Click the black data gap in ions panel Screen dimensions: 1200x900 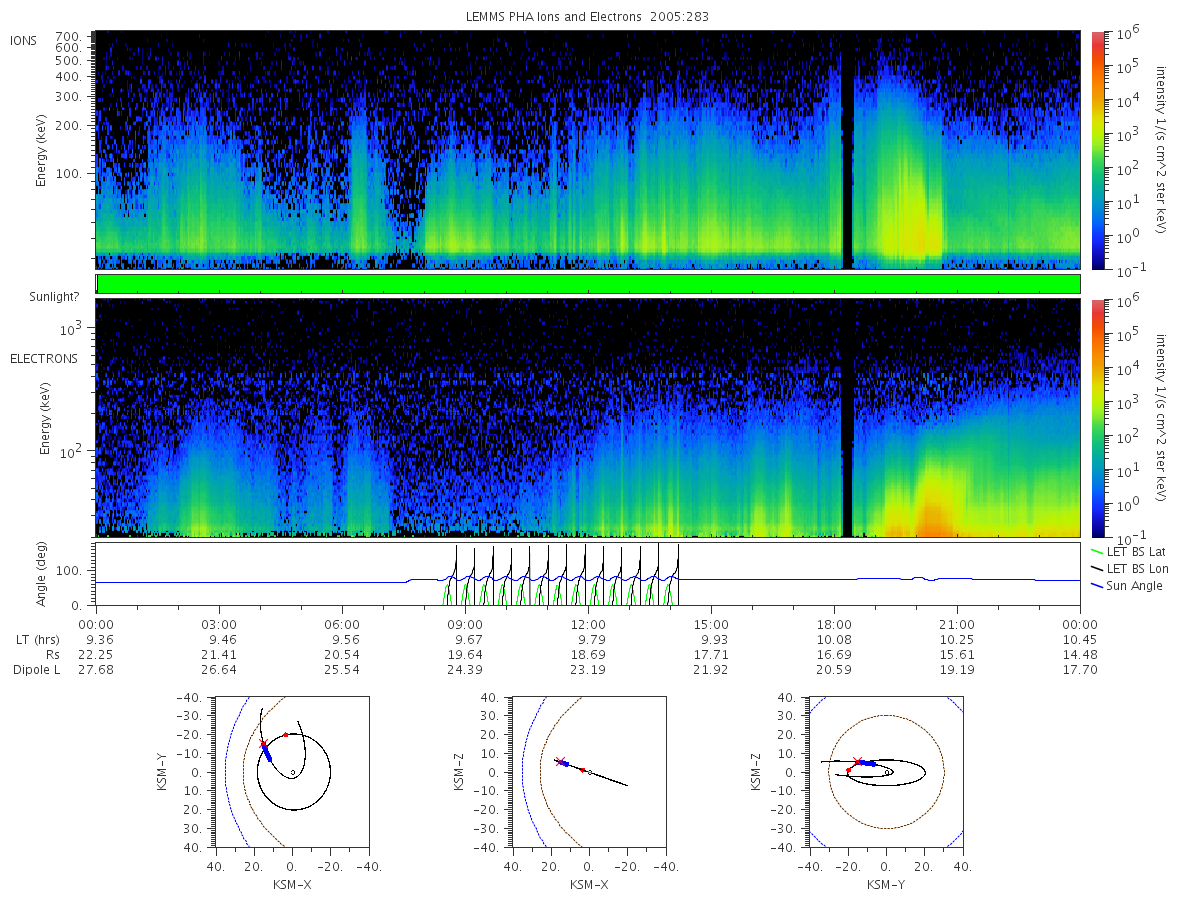tap(847, 150)
